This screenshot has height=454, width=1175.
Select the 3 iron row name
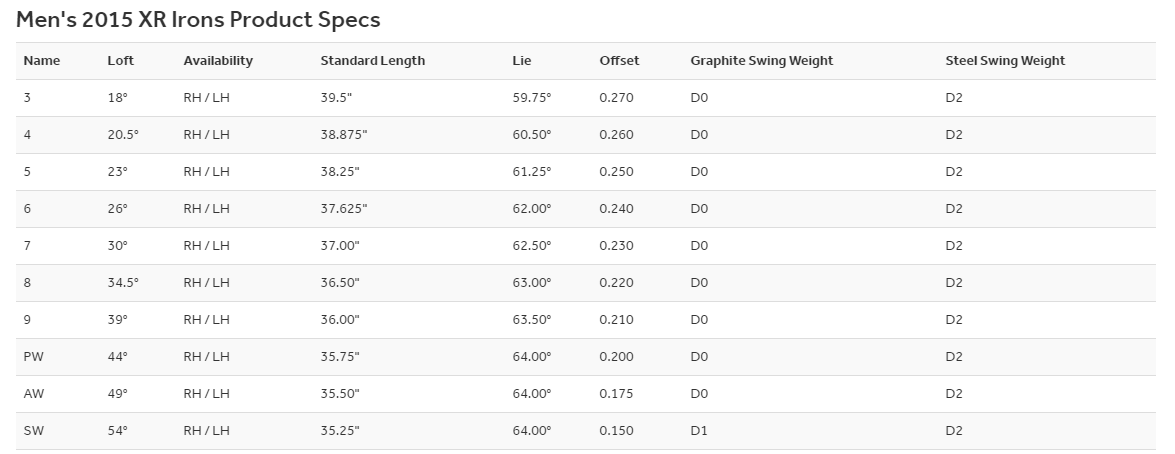point(27,97)
